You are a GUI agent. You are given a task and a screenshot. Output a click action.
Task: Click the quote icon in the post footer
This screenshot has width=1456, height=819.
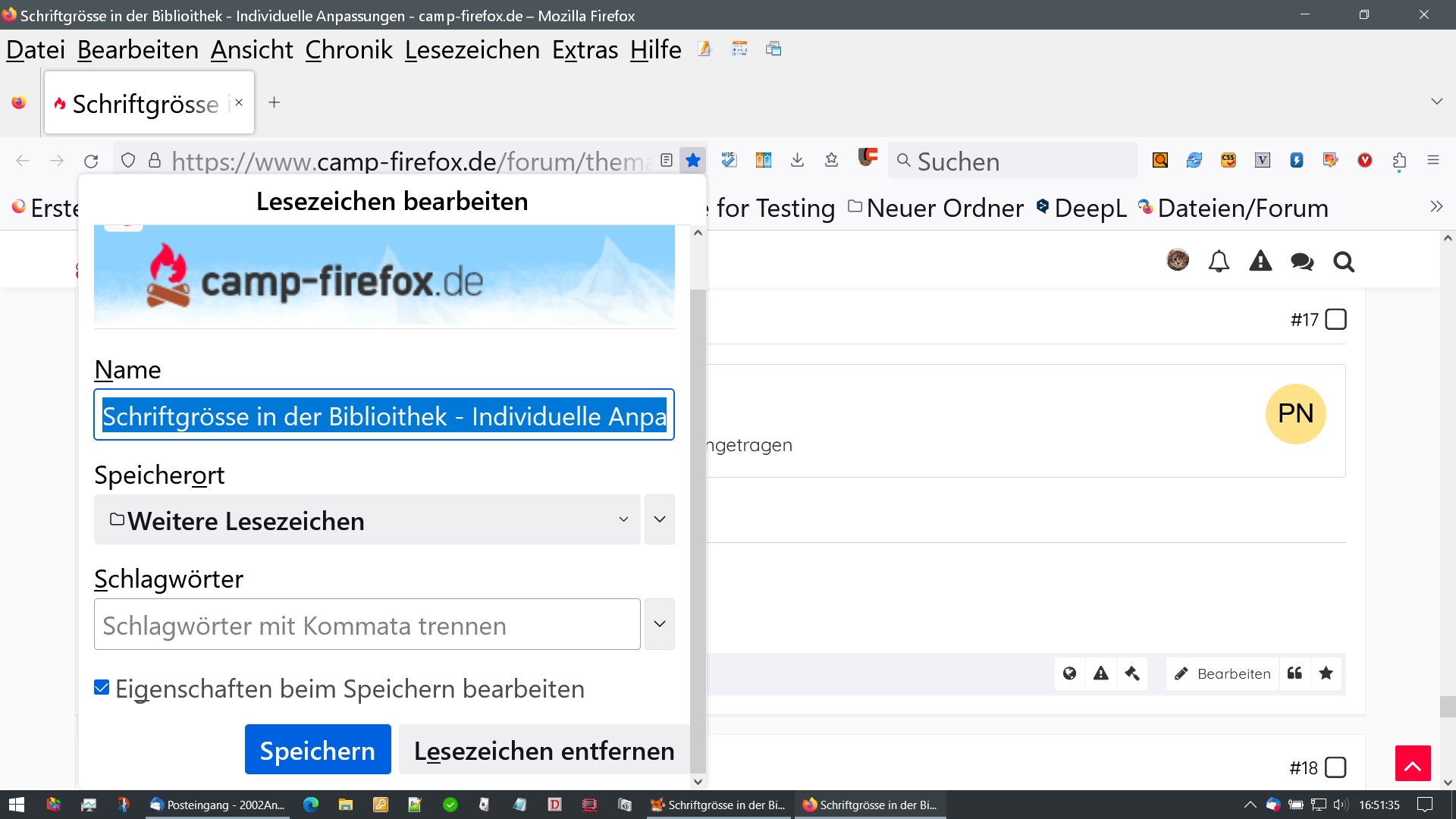click(1294, 673)
